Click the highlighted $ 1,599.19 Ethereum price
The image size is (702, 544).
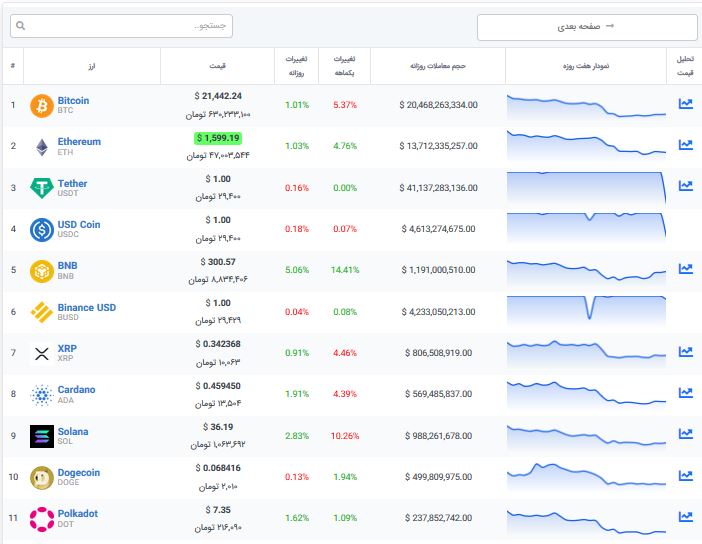218,138
